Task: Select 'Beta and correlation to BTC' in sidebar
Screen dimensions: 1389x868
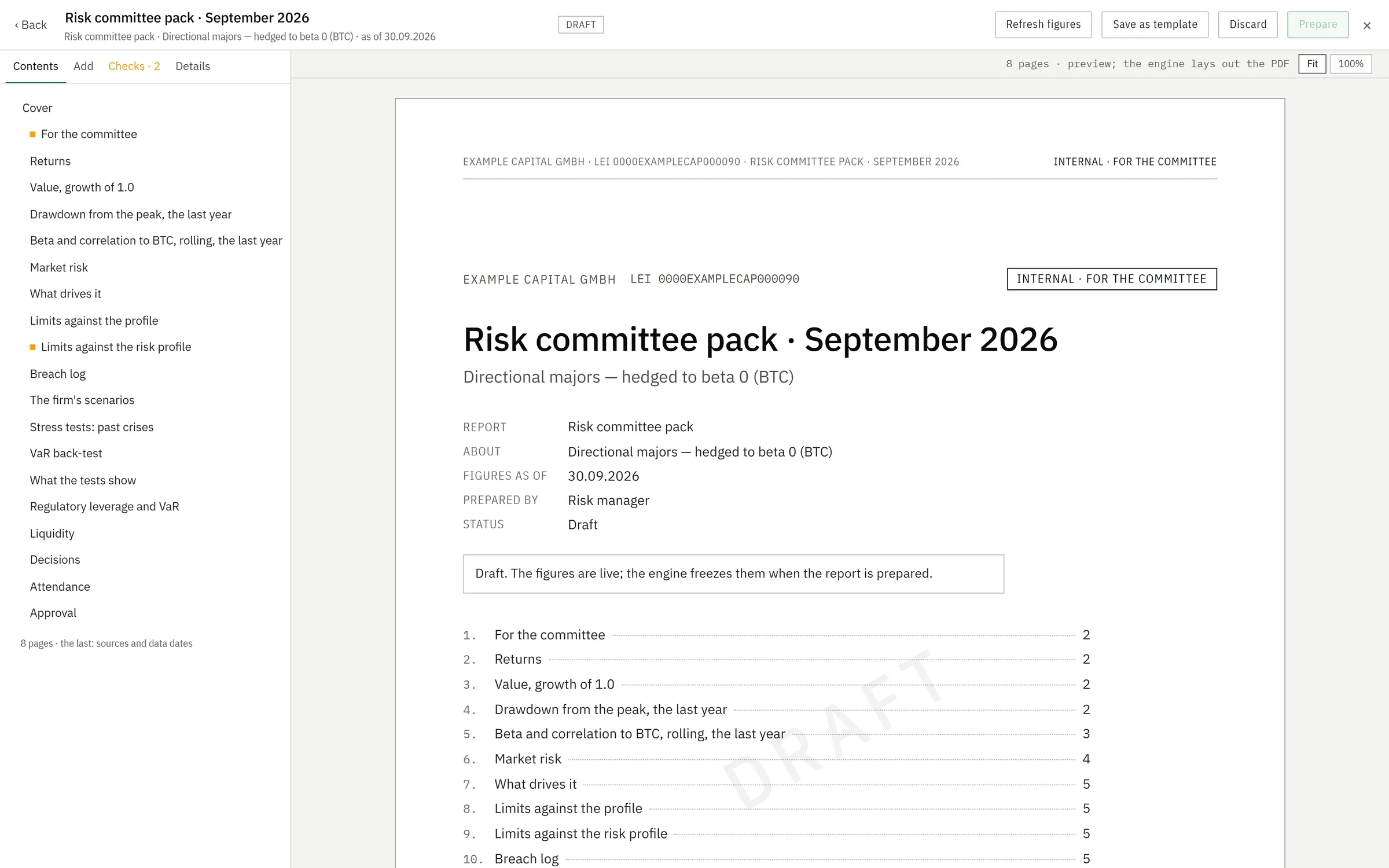Action: 156,241
